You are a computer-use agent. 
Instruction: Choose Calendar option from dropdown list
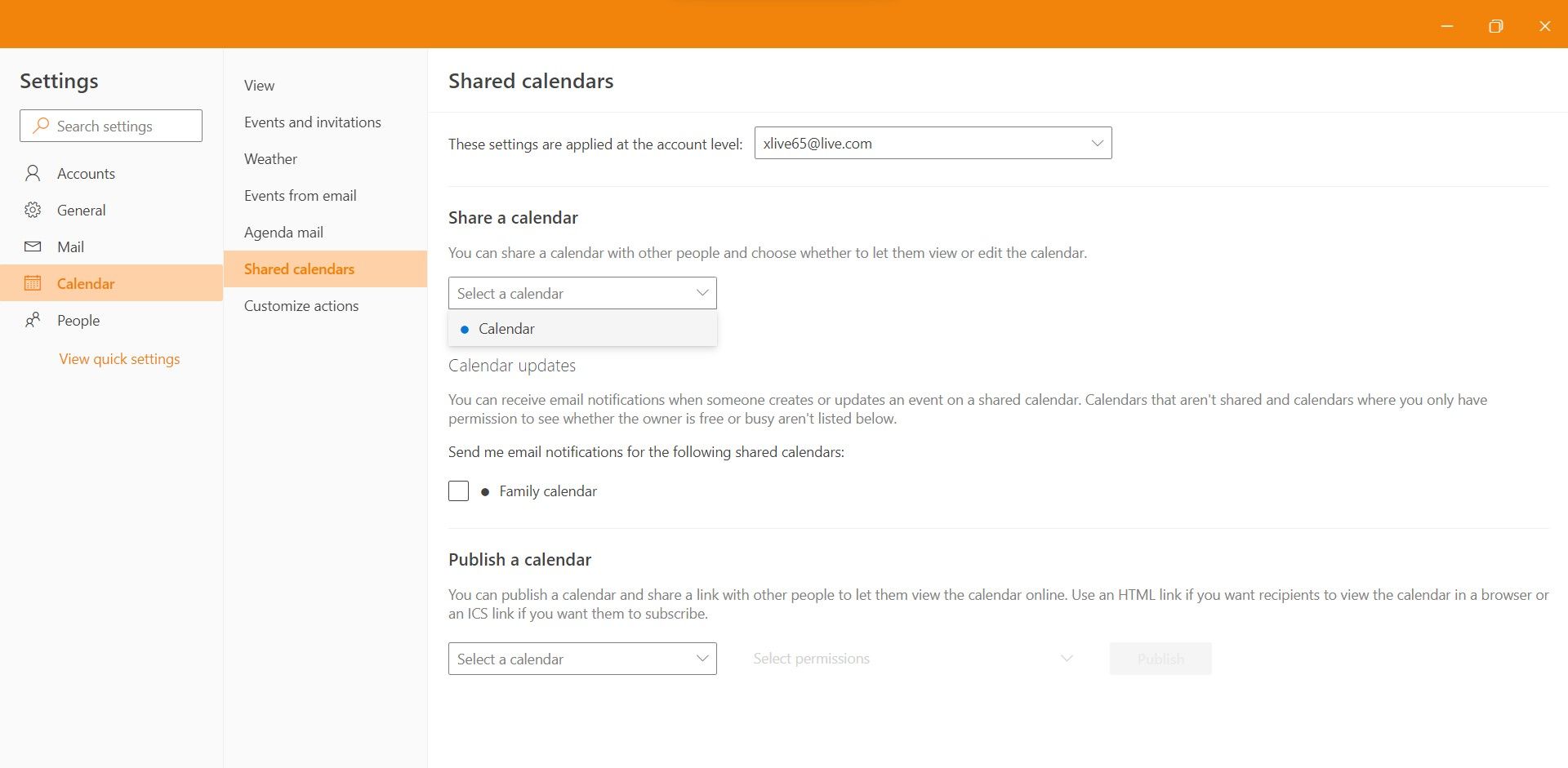[x=506, y=329]
